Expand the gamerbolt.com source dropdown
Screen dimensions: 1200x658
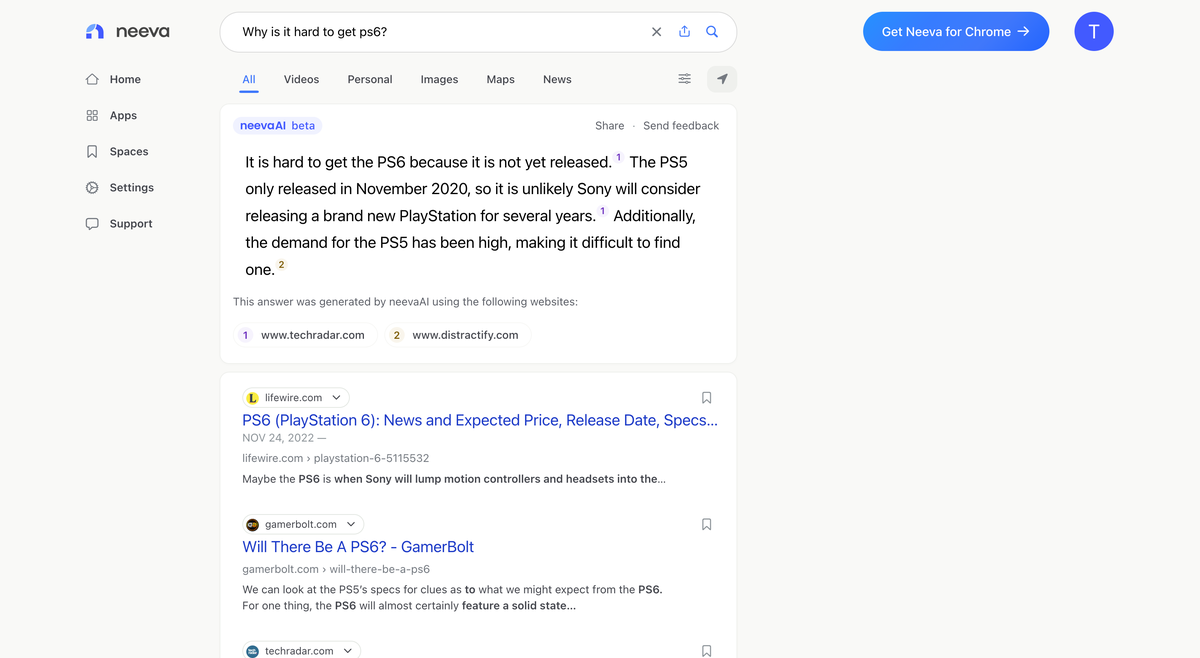(351, 524)
